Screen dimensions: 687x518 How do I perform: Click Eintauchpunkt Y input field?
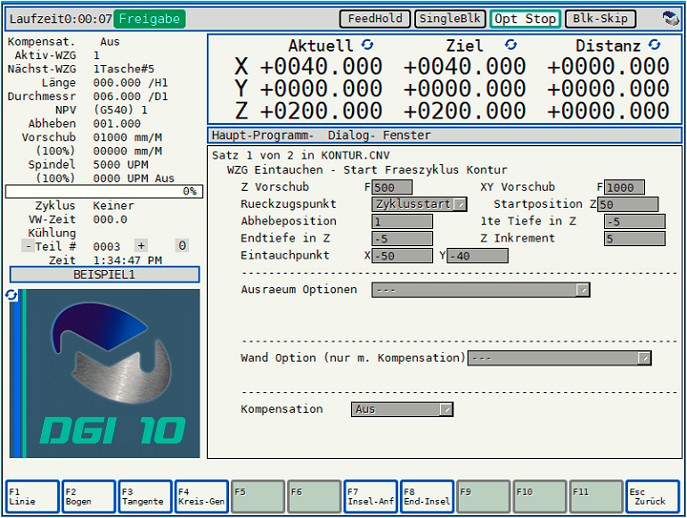click(478, 255)
